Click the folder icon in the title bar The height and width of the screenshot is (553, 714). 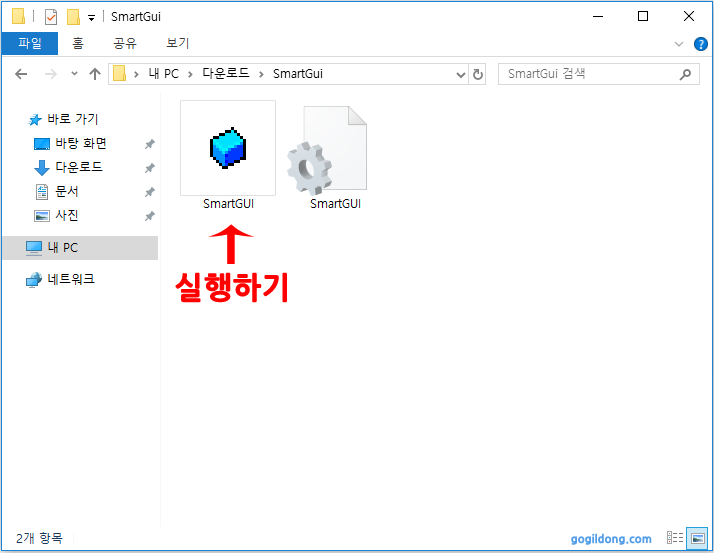coord(18,17)
